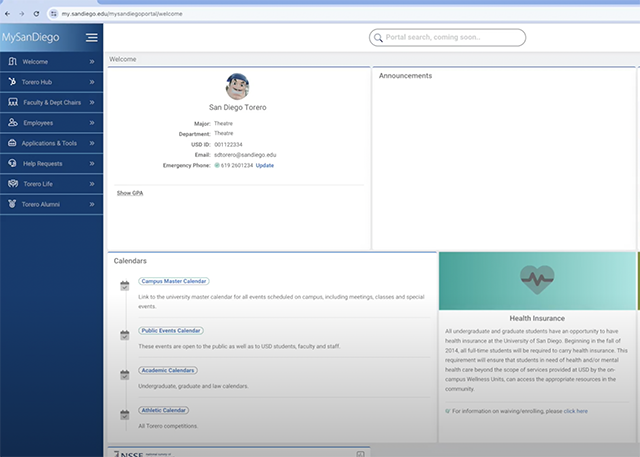Click the green icon next to emergency phone
640x457 pixels.
(217, 165)
